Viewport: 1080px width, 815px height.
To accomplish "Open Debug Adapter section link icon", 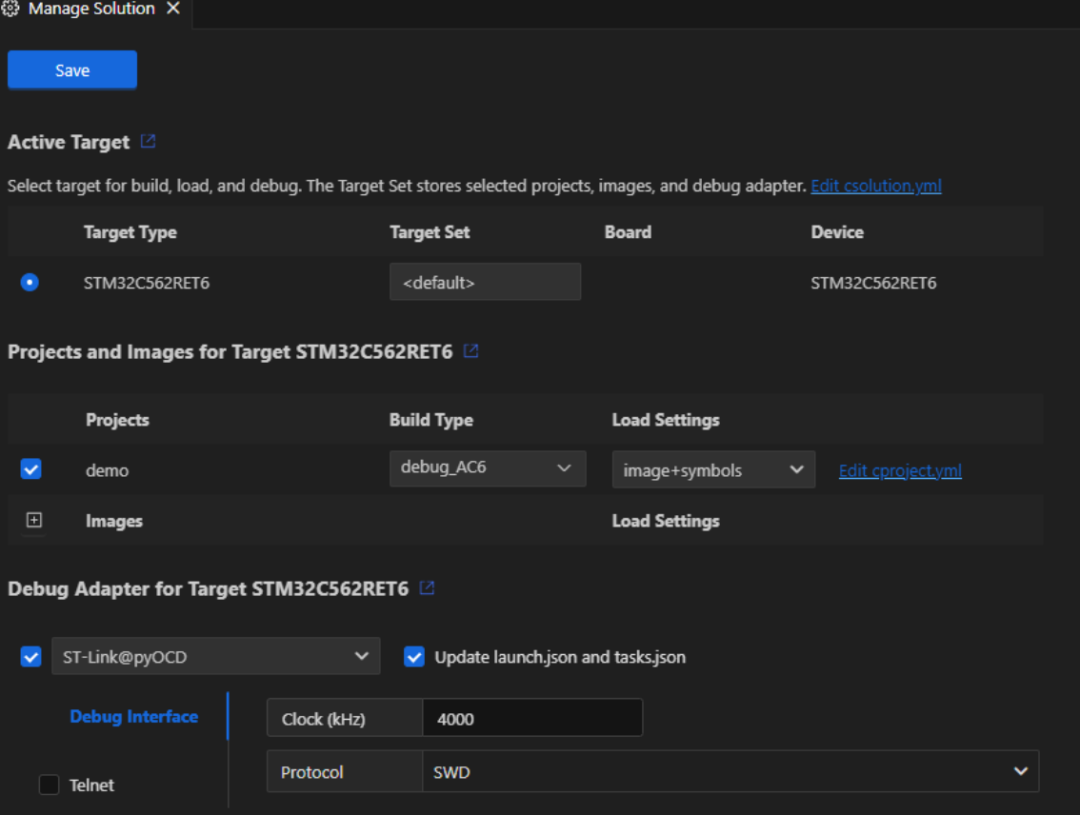I will (427, 588).
